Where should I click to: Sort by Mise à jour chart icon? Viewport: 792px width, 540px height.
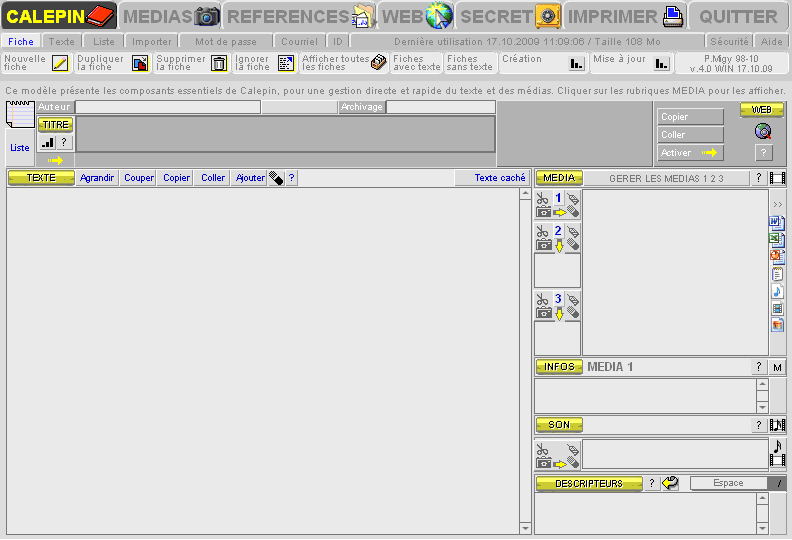[x=661, y=63]
